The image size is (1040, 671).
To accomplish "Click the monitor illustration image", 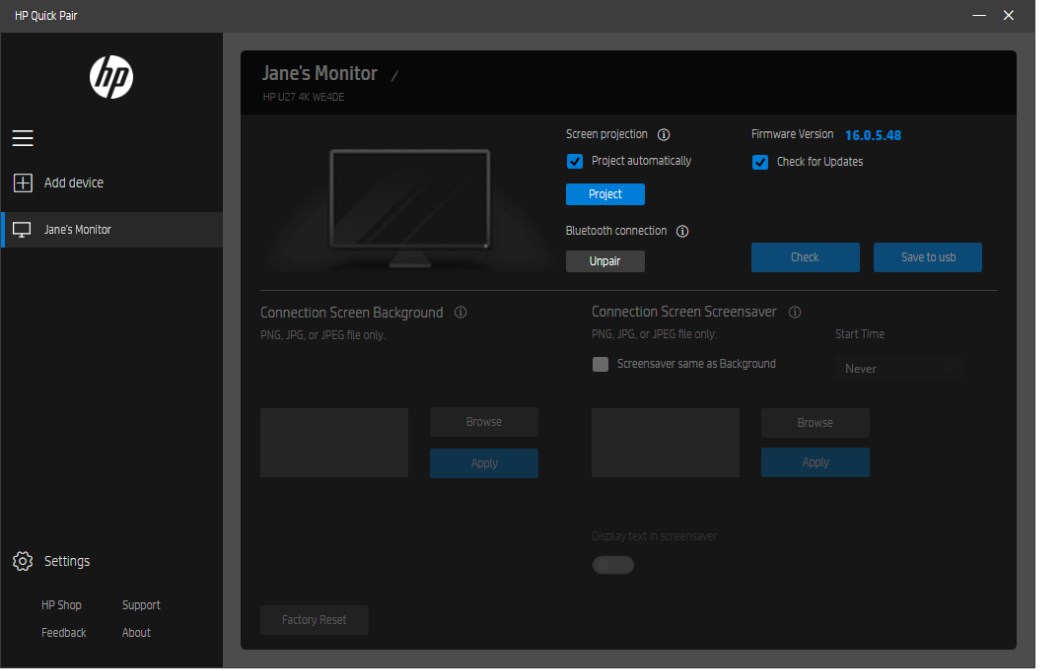I will [411, 209].
